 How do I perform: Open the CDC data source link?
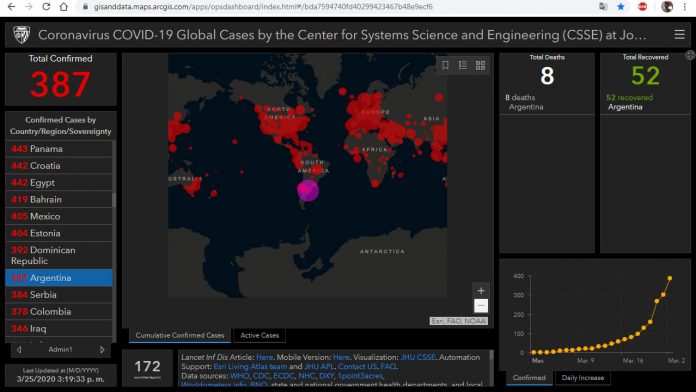(261, 376)
